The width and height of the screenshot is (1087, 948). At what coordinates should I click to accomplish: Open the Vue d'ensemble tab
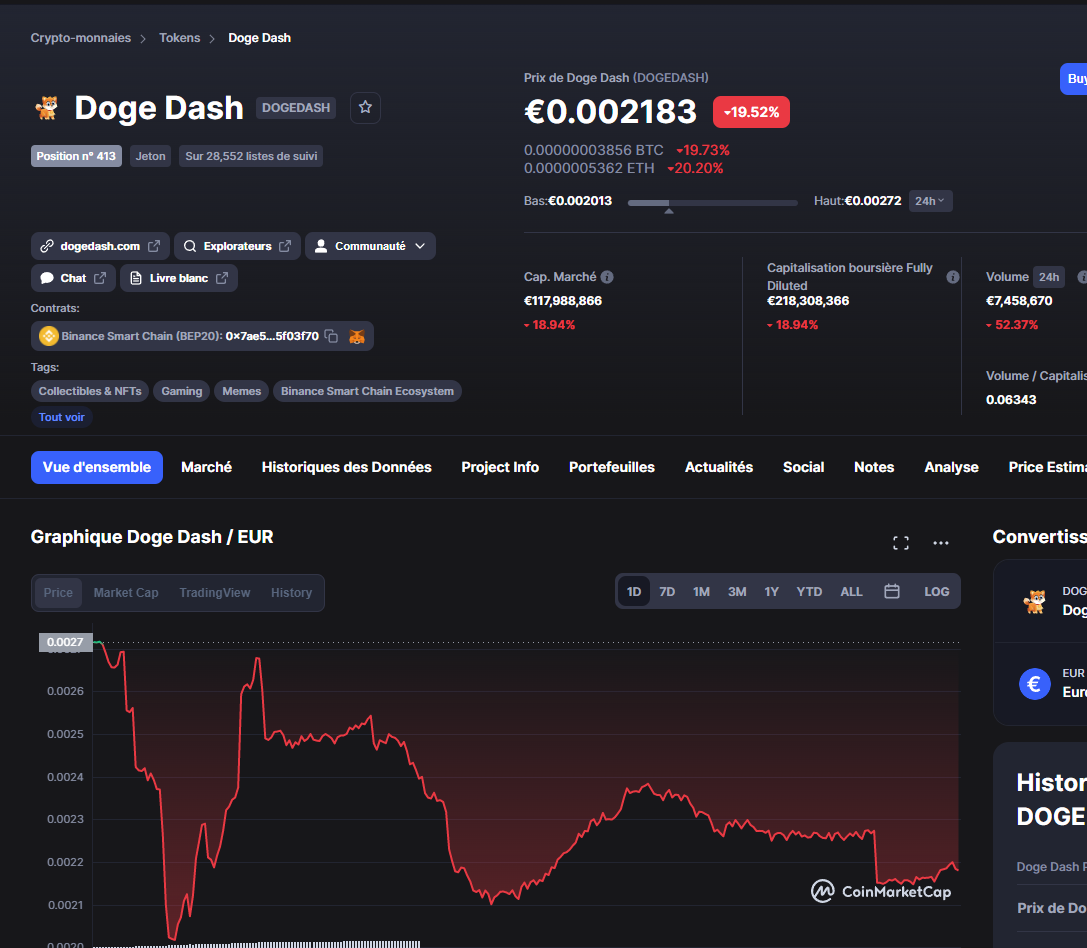click(x=97, y=467)
